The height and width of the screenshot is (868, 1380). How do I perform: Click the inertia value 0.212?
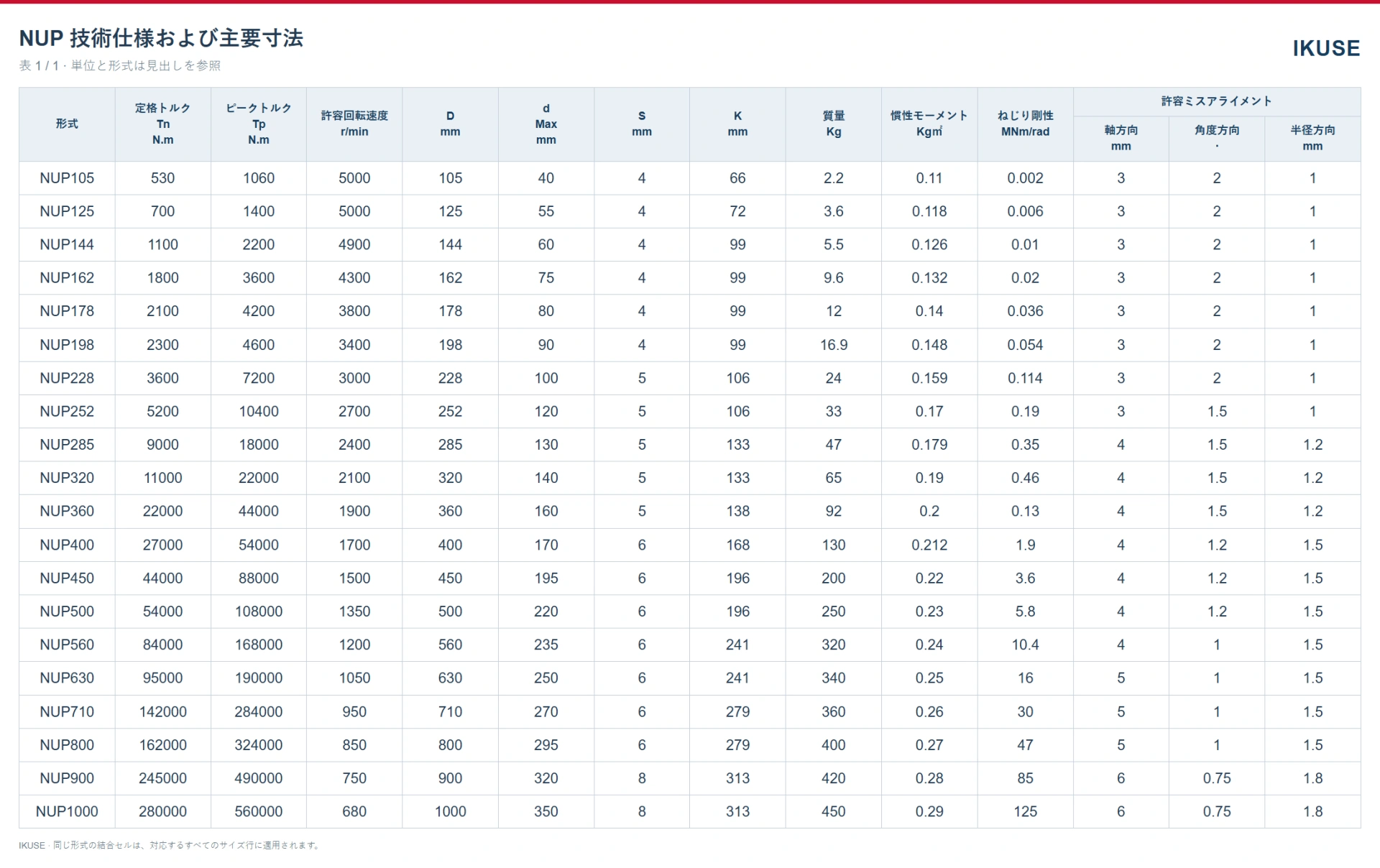tap(929, 545)
